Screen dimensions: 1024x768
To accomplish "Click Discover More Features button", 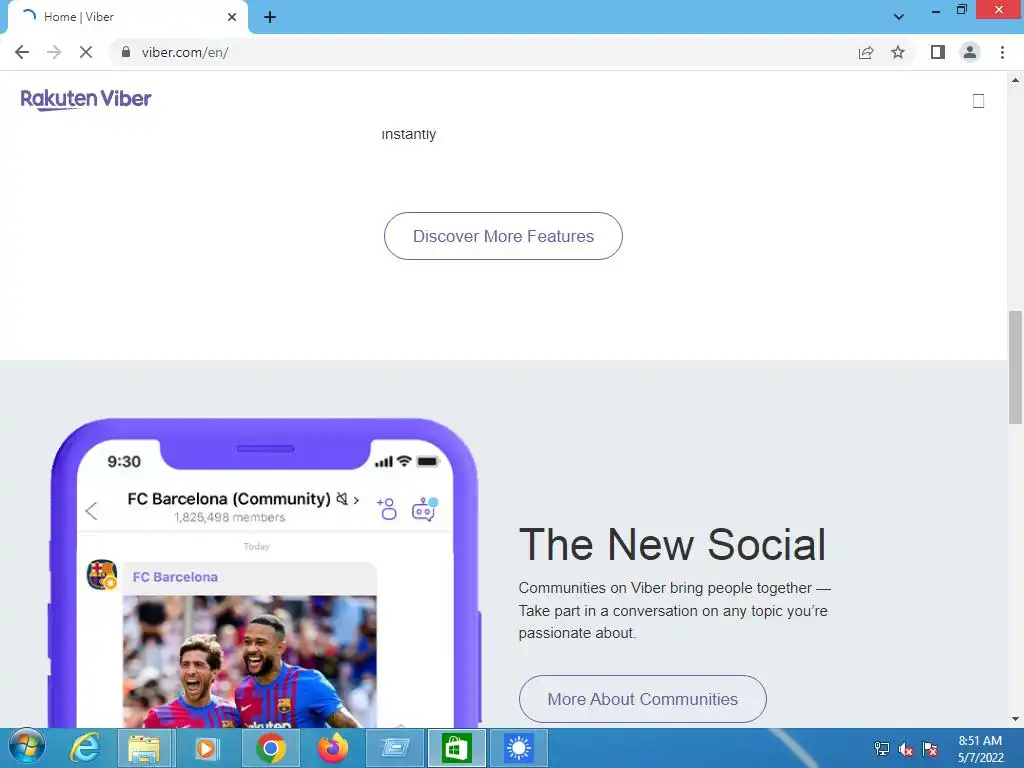I will tap(504, 236).
